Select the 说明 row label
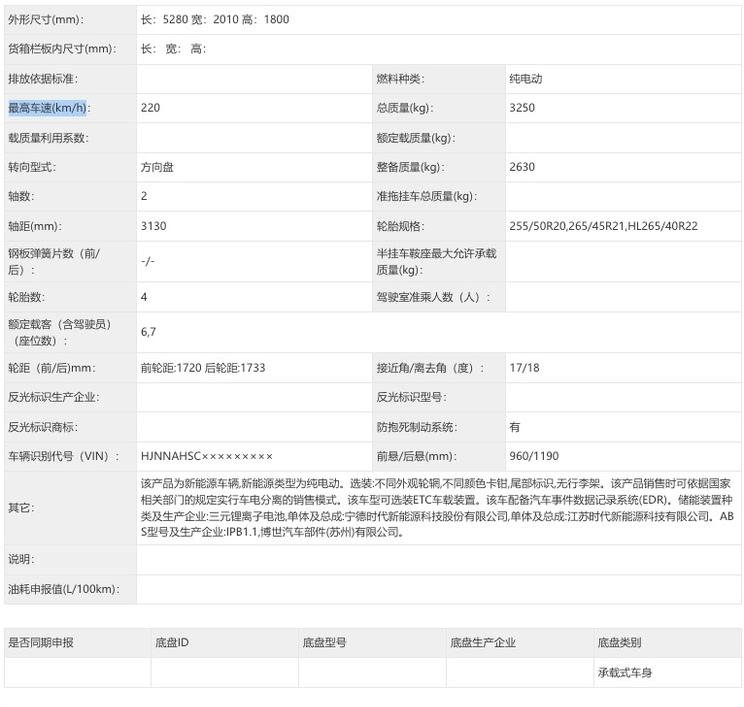The image size is (744, 707). click(x=21, y=559)
